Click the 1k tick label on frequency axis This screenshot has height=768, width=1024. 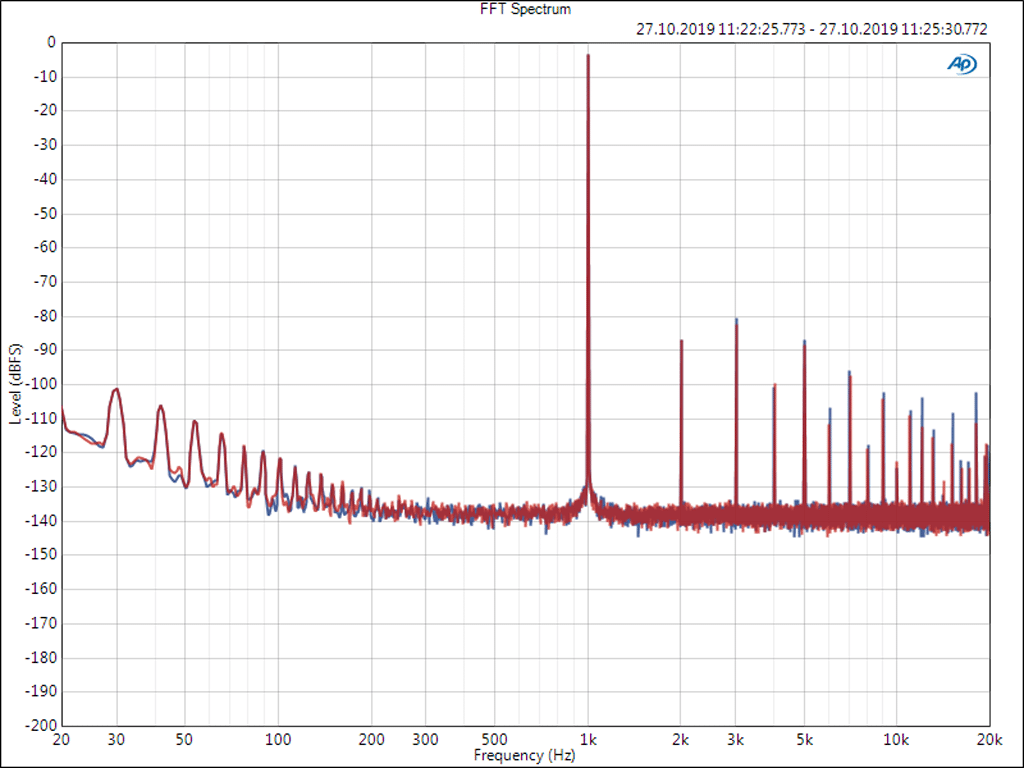pyautogui.click(x=588, y=741)
